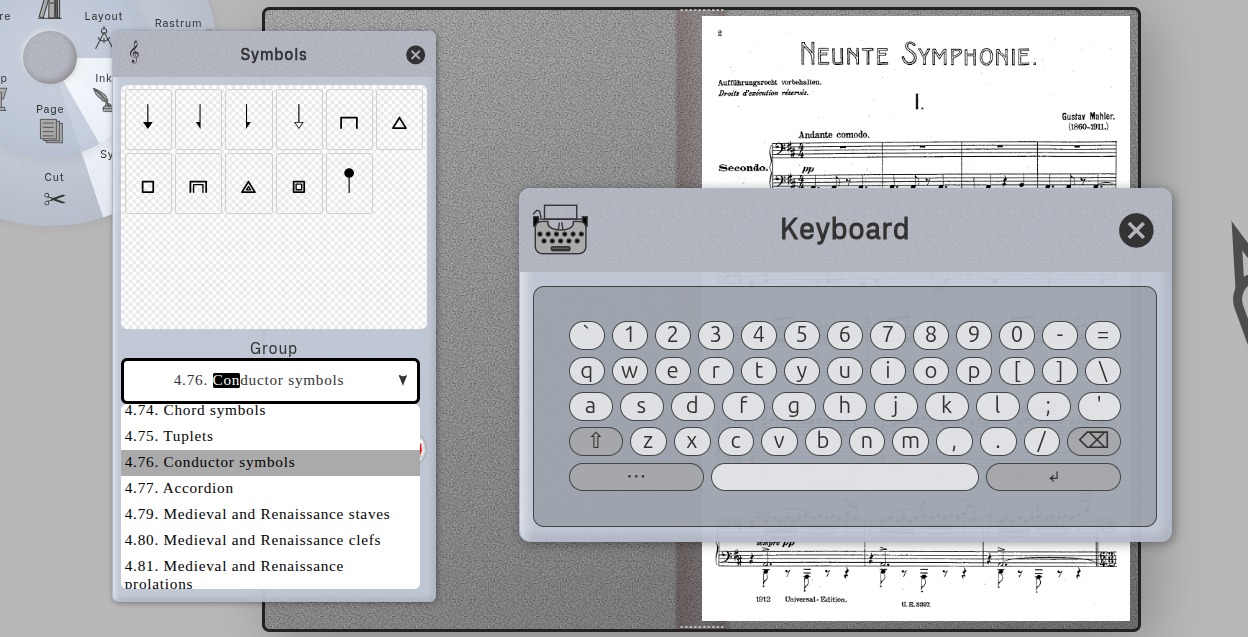1248x637 pixels.
Task: Click the round hub of radial menu
Action: 50,57
